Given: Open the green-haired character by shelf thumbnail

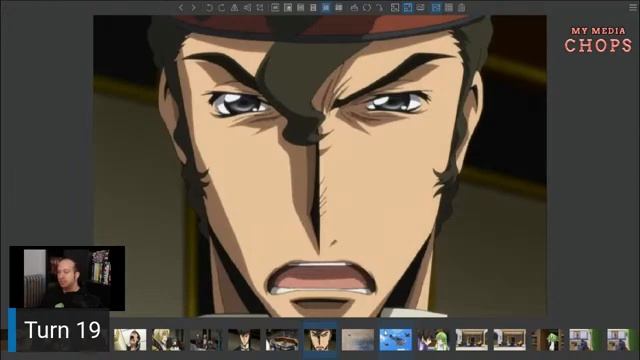Looking at the screenshot, I should [547, 340].
